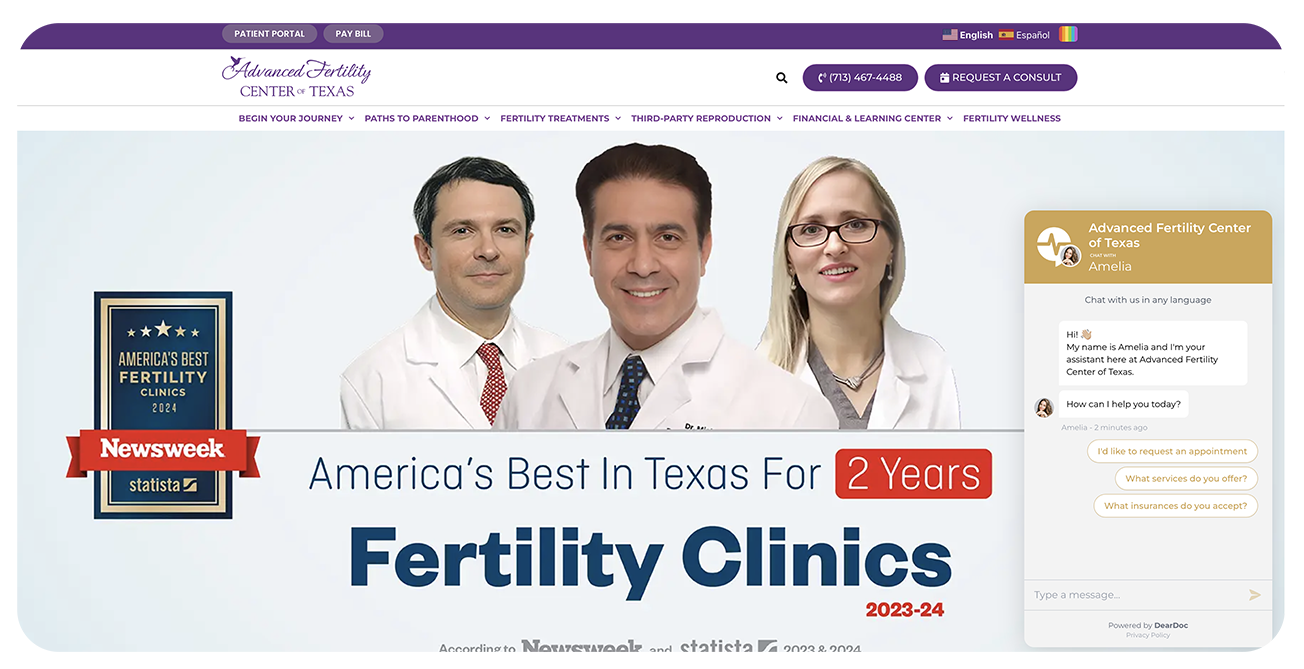Click the Advanced Fertility Center logo
The height and width of the screenshot is (669, 1304).
pos(296,77)
